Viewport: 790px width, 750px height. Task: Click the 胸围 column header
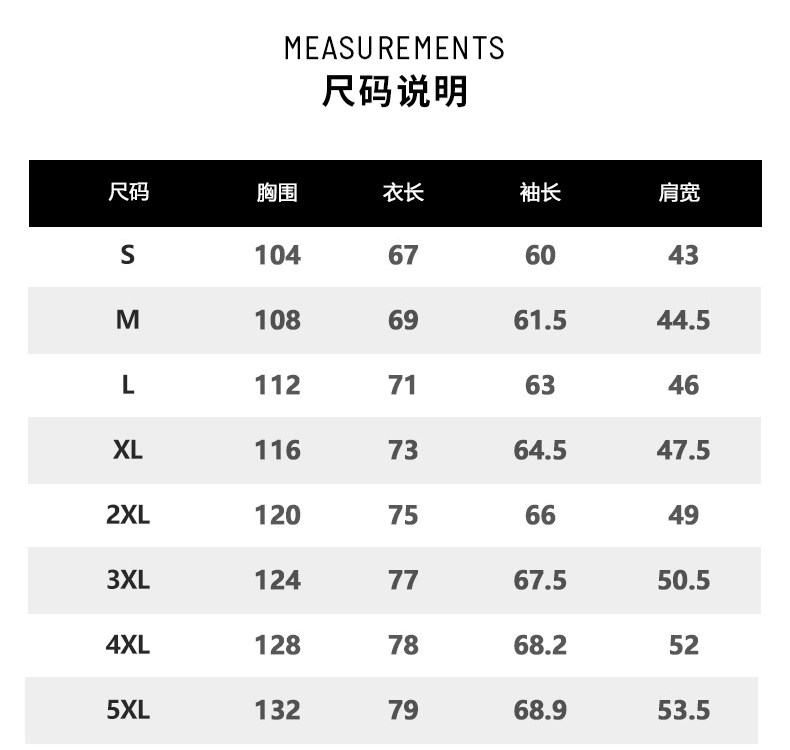click(277, 193)
